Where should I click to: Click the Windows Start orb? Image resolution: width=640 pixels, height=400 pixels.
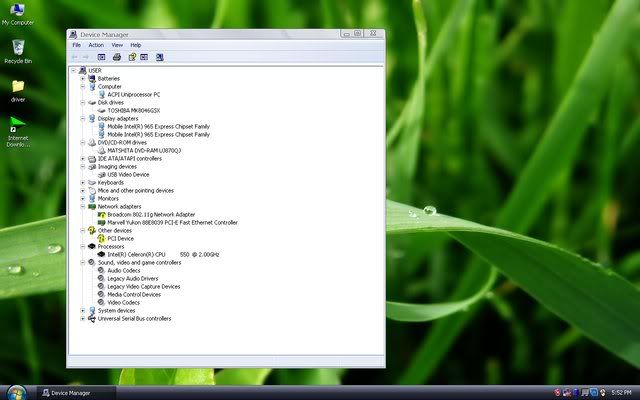click(x=16, y=393)
